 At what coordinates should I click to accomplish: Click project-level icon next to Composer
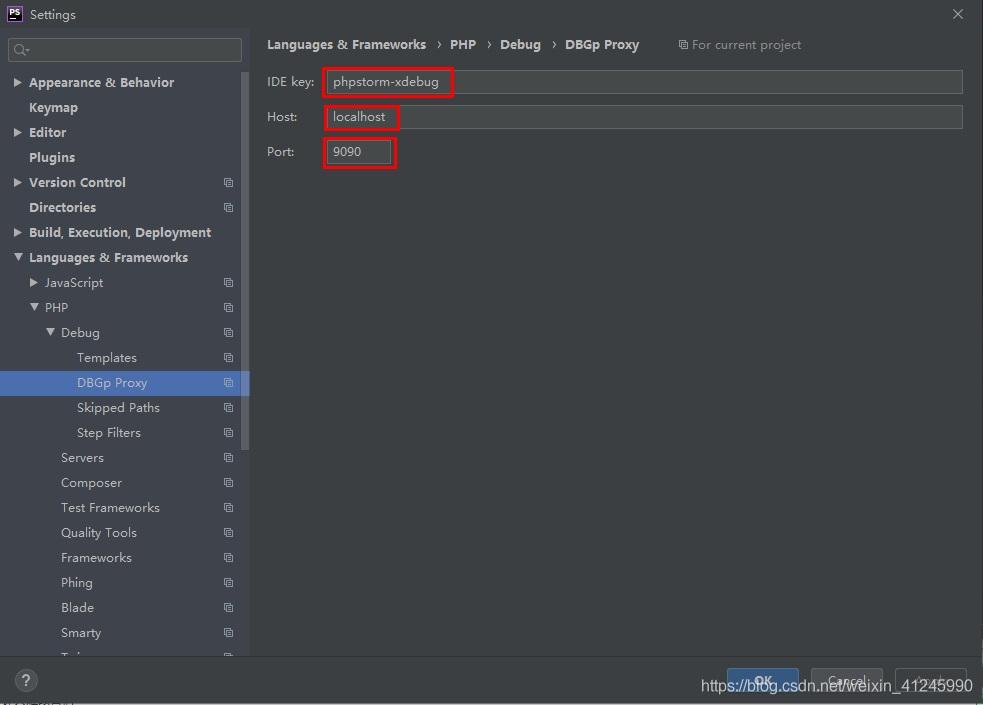[228, 483]
